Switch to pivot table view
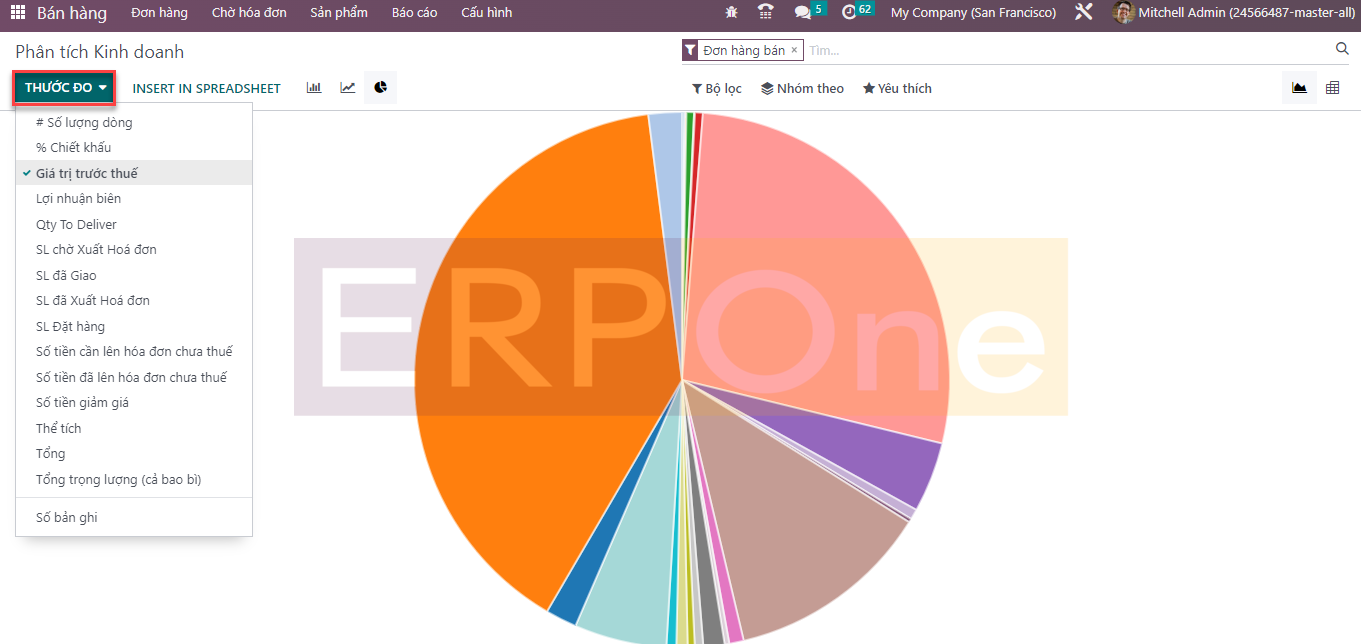 [1332, 88]
